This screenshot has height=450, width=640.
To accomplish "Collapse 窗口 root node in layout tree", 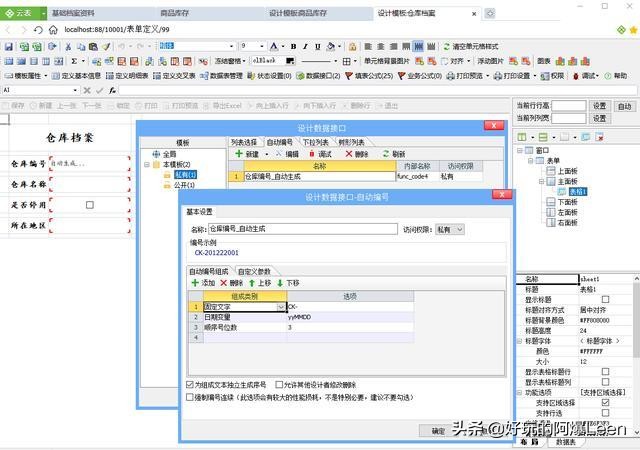I will [x=520, y=150].
